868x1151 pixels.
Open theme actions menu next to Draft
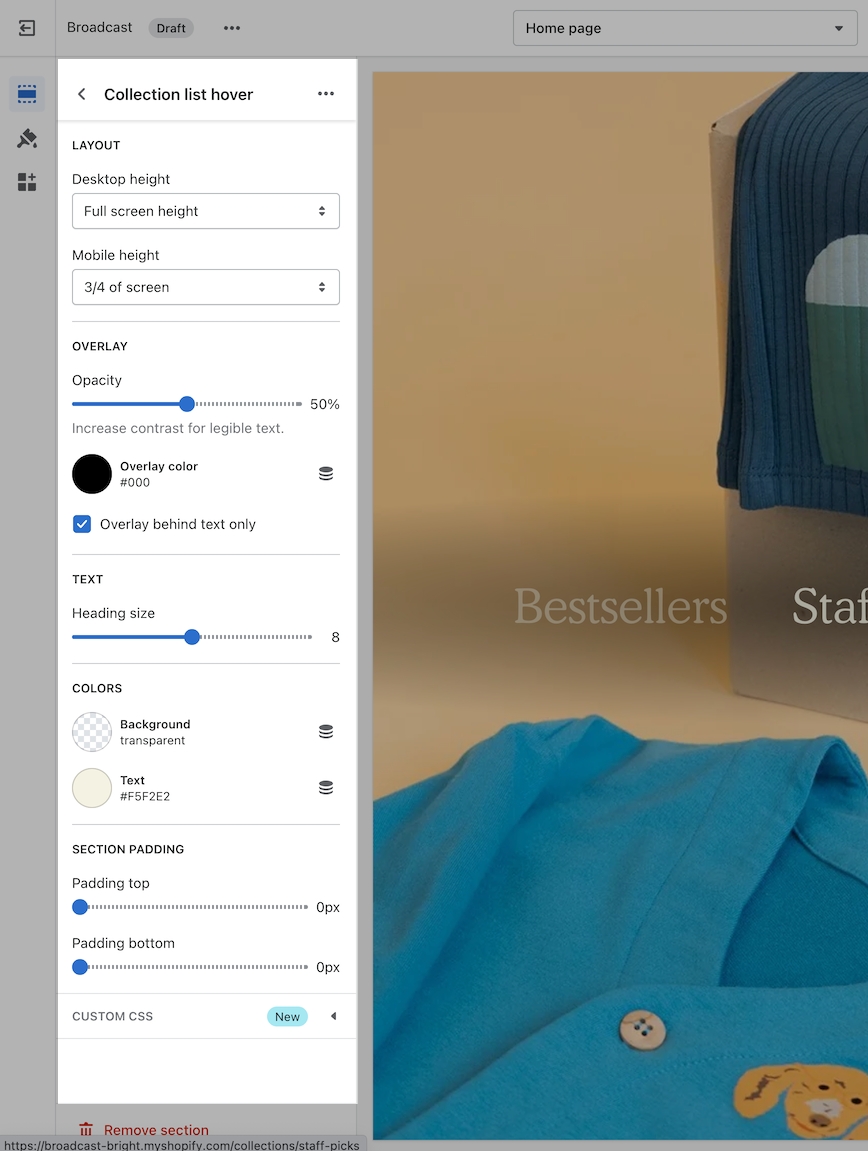pos(232,28)
